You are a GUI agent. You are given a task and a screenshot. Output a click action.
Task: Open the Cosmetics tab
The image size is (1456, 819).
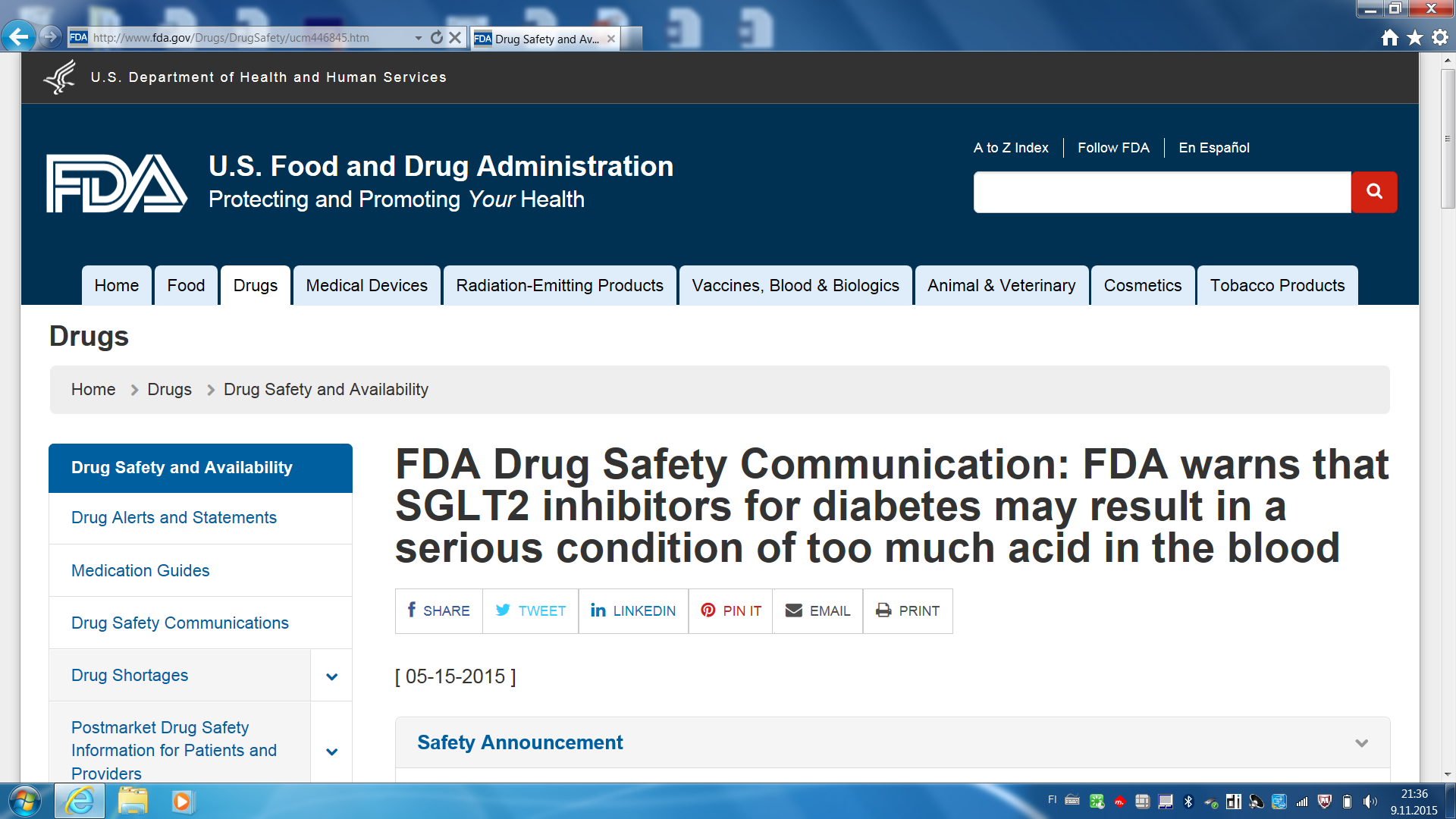1143,285
